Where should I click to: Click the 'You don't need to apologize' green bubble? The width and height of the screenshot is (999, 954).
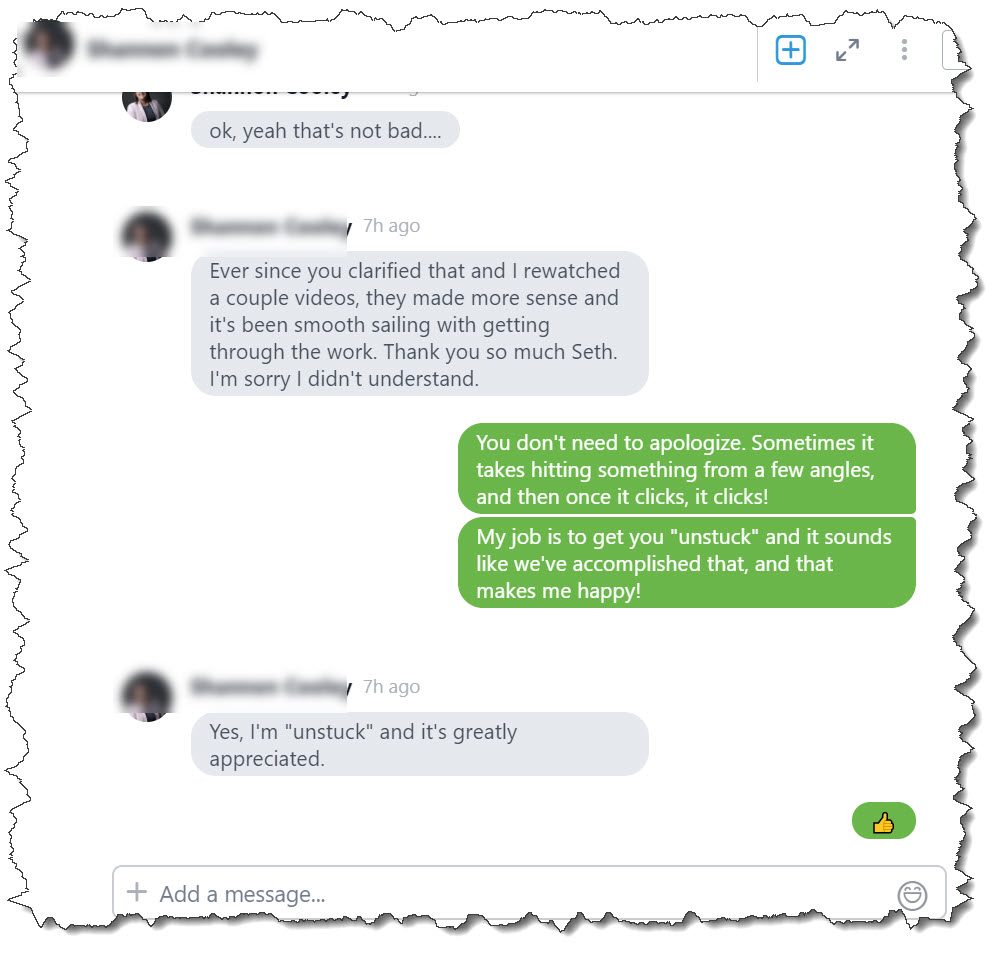tap(686, 468)
